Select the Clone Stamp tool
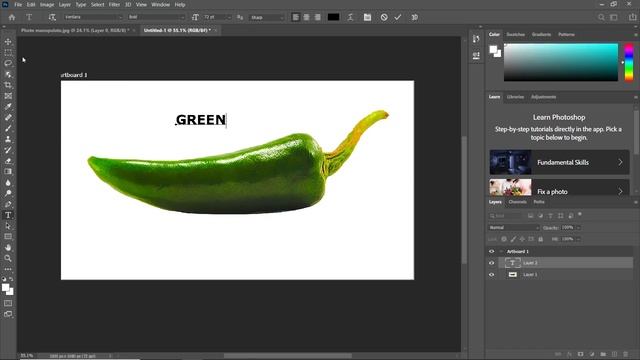Screen dimensions: 640x360 tap(8, 139)
